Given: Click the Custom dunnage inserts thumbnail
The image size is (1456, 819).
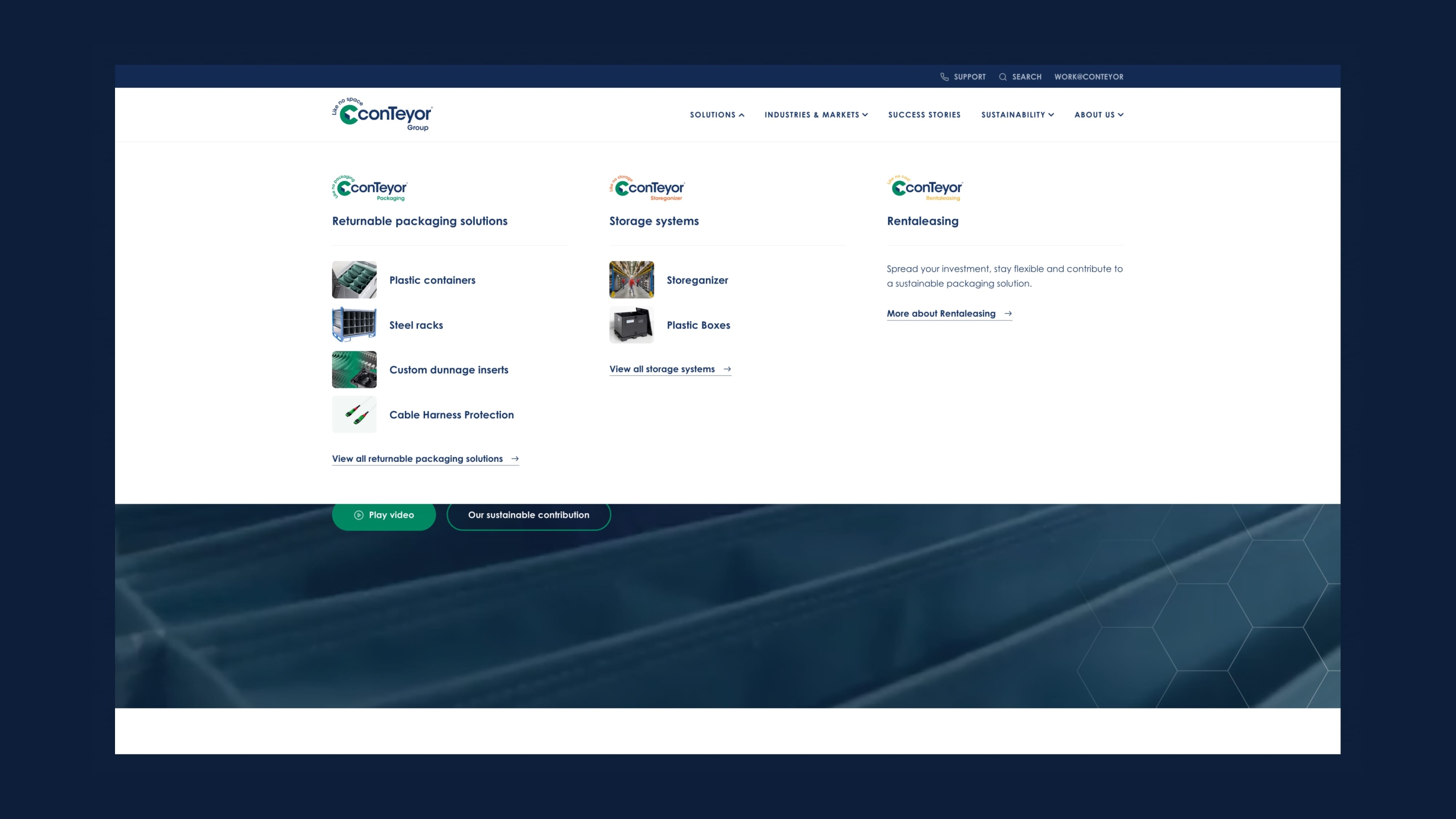Looking at the screenshot, I should tap(354, 370).
